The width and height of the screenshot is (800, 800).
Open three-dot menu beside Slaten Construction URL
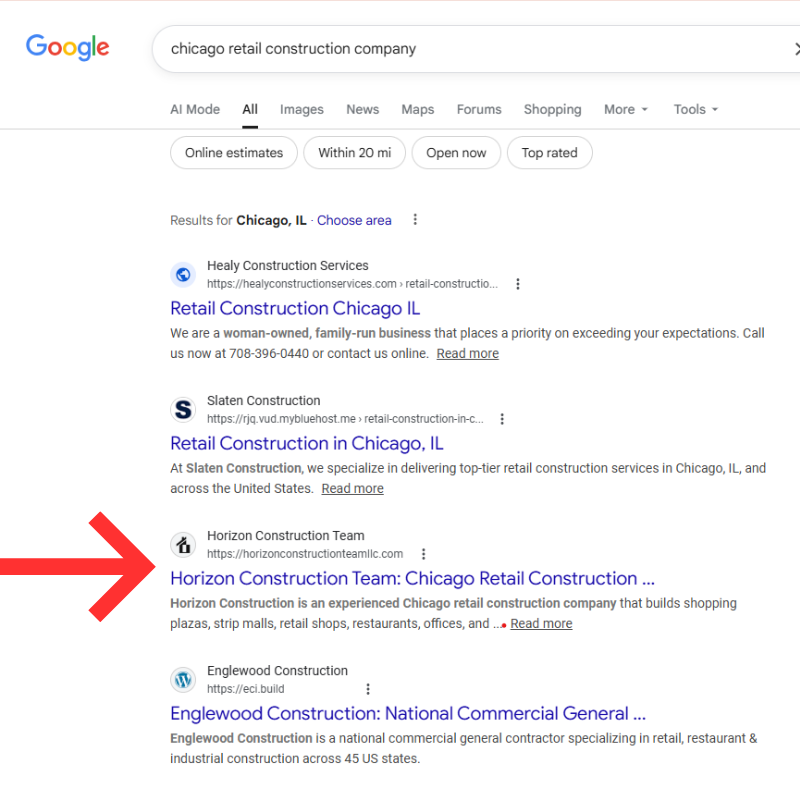point(502,419)
